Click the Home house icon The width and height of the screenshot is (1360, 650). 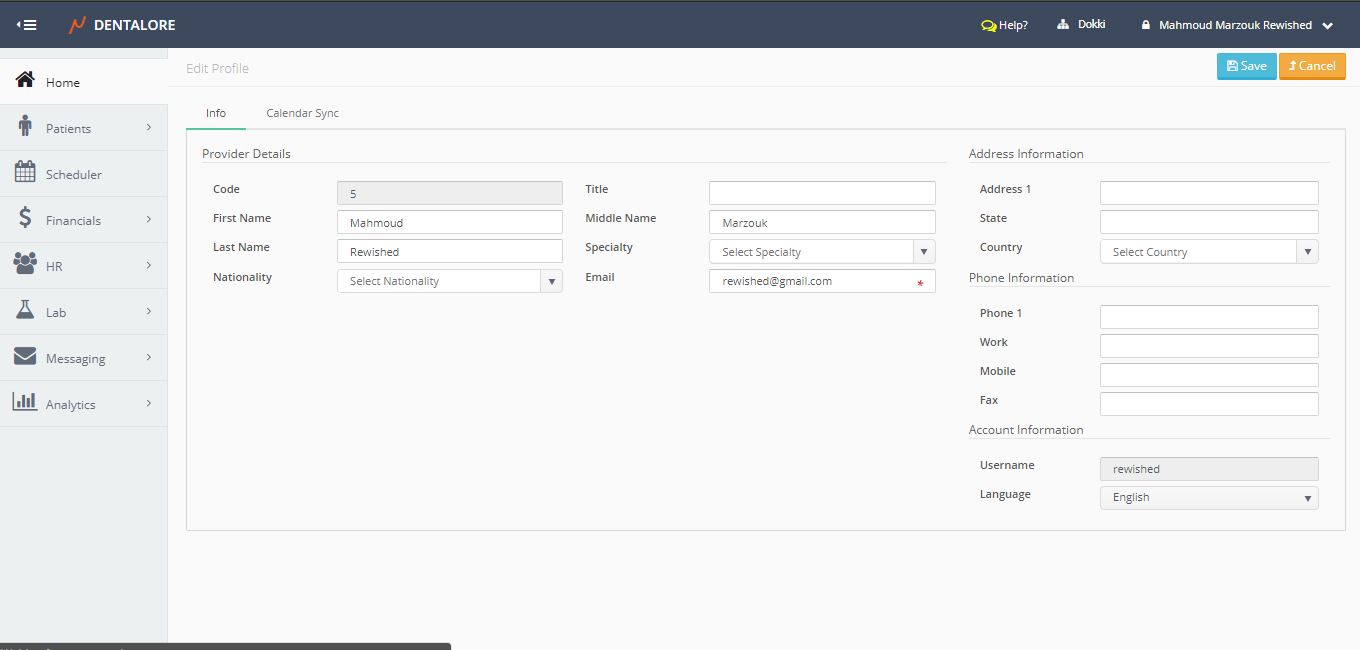[x=25, y=81]
